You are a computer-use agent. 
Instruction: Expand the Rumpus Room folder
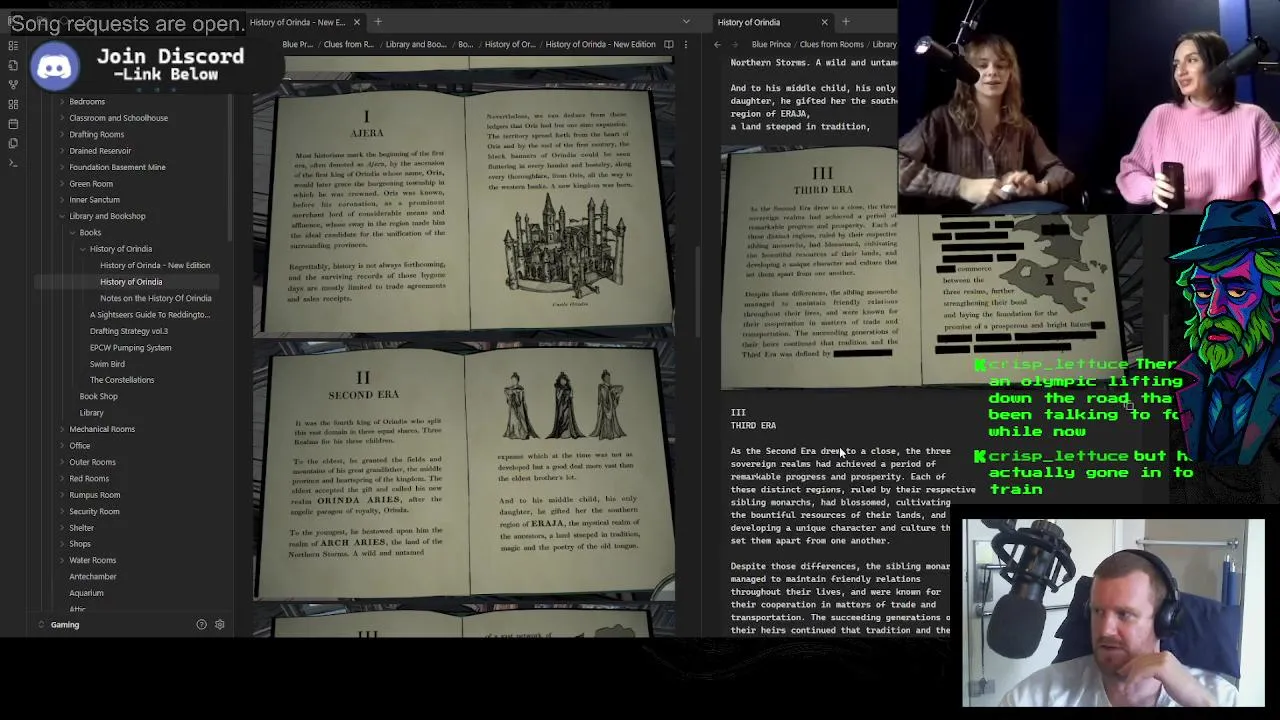point(62,495)
